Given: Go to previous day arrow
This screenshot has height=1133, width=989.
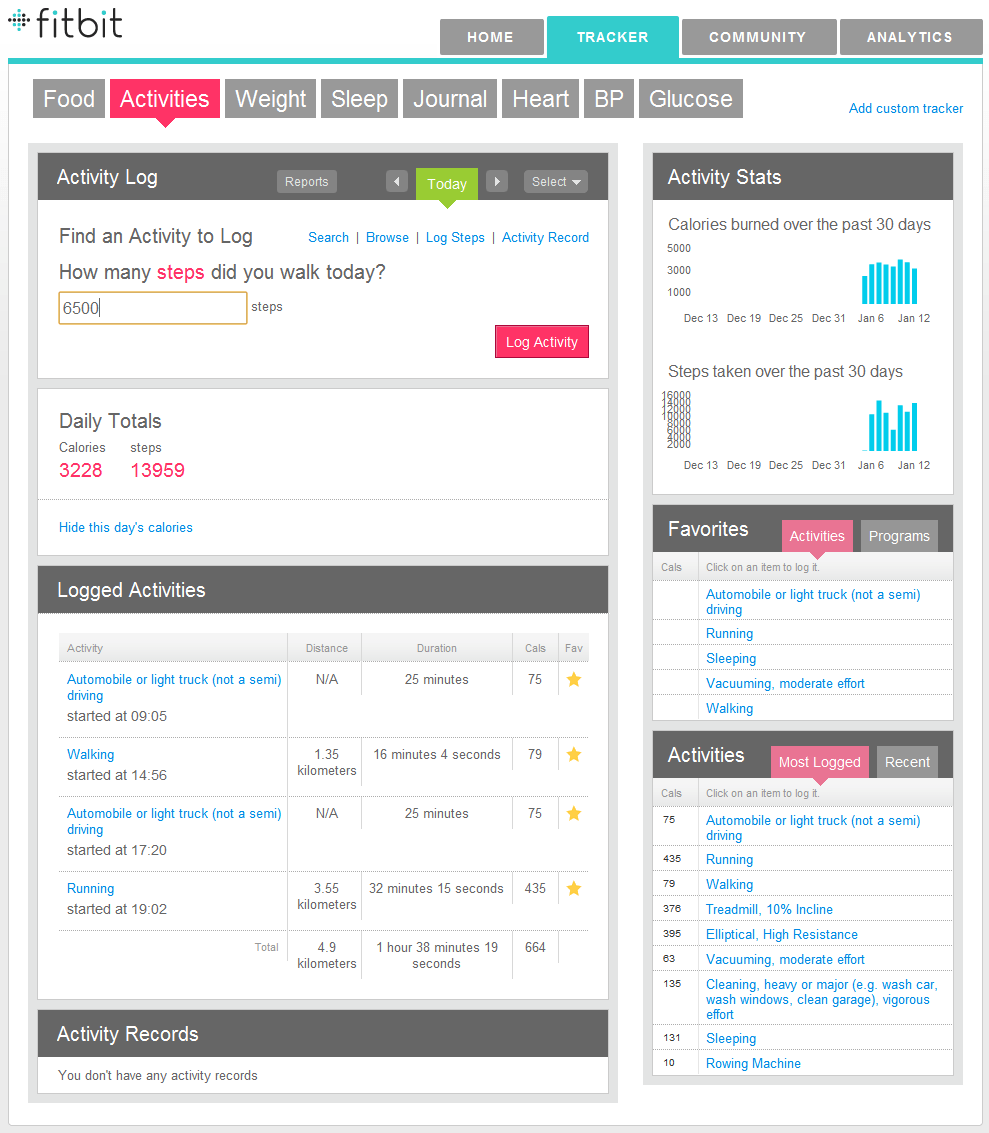Looking at the screenshot, I should [x=397, y=181].
